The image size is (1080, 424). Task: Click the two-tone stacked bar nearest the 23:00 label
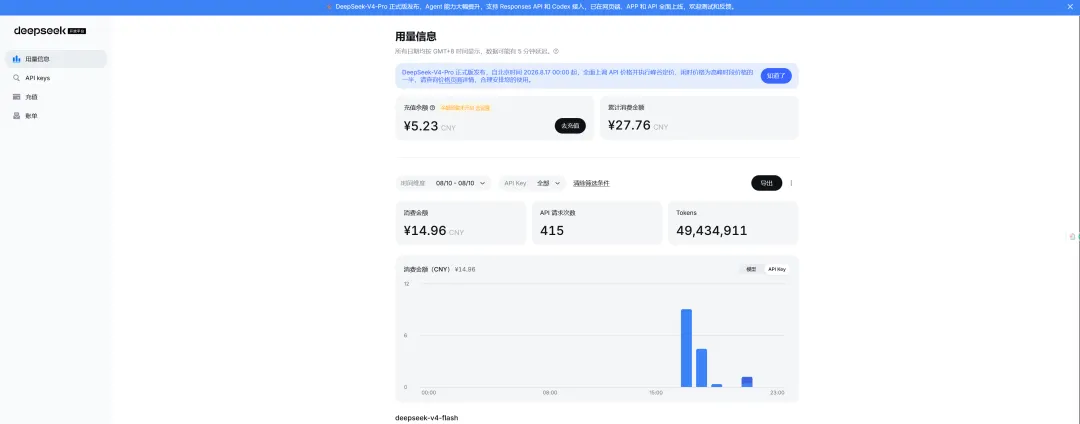[x=747, y=382]
